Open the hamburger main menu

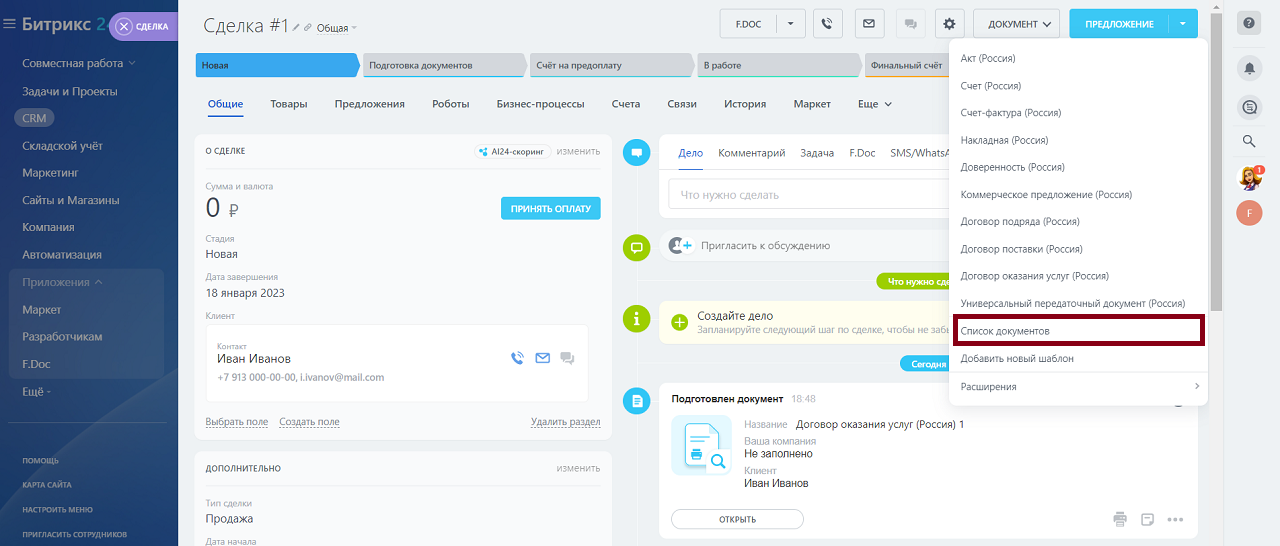pos(9,25)
